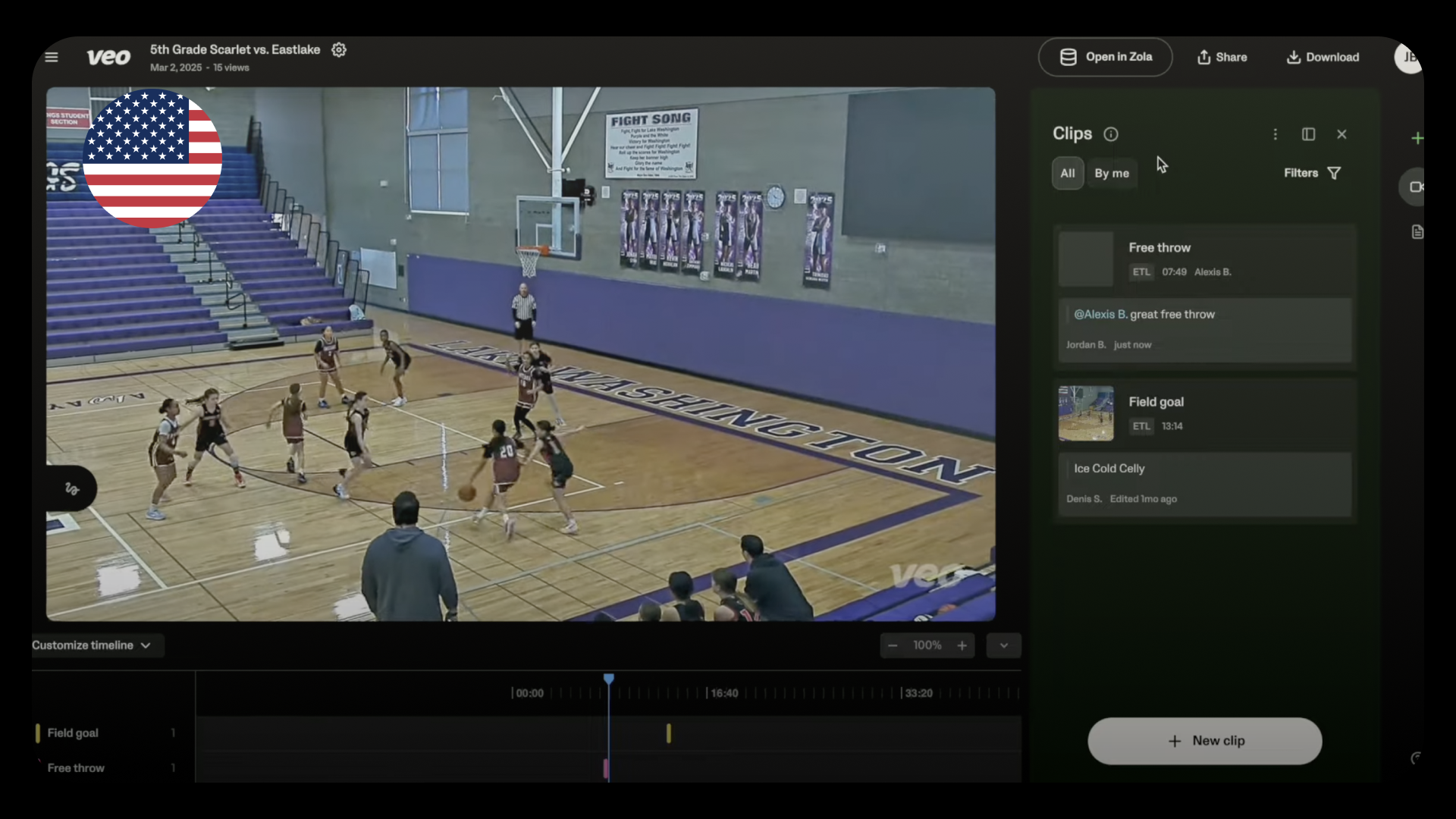Expand Customize timeline dropdown
This screenshot has width=1456, height=819.
tap(92, 645)
